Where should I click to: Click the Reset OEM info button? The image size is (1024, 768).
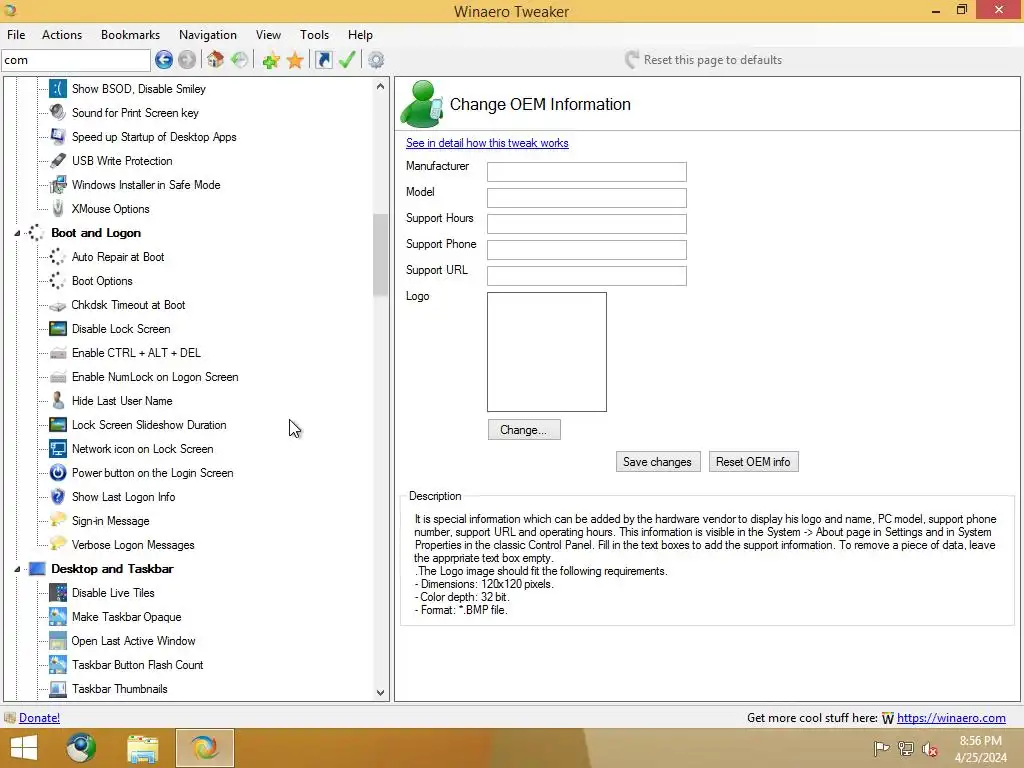pos(753,462)
